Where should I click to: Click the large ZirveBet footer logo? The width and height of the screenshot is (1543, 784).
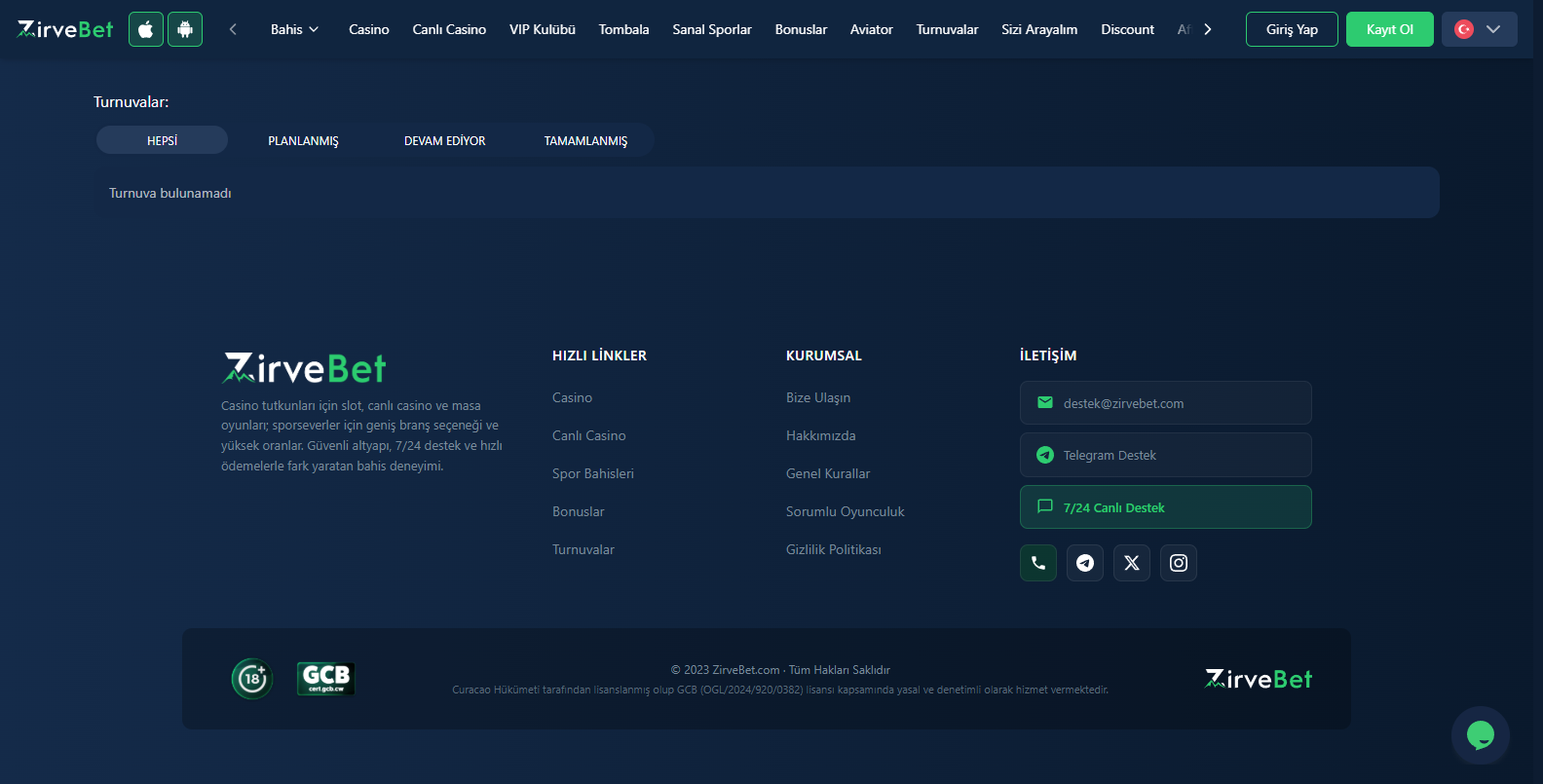coord(304,368)
